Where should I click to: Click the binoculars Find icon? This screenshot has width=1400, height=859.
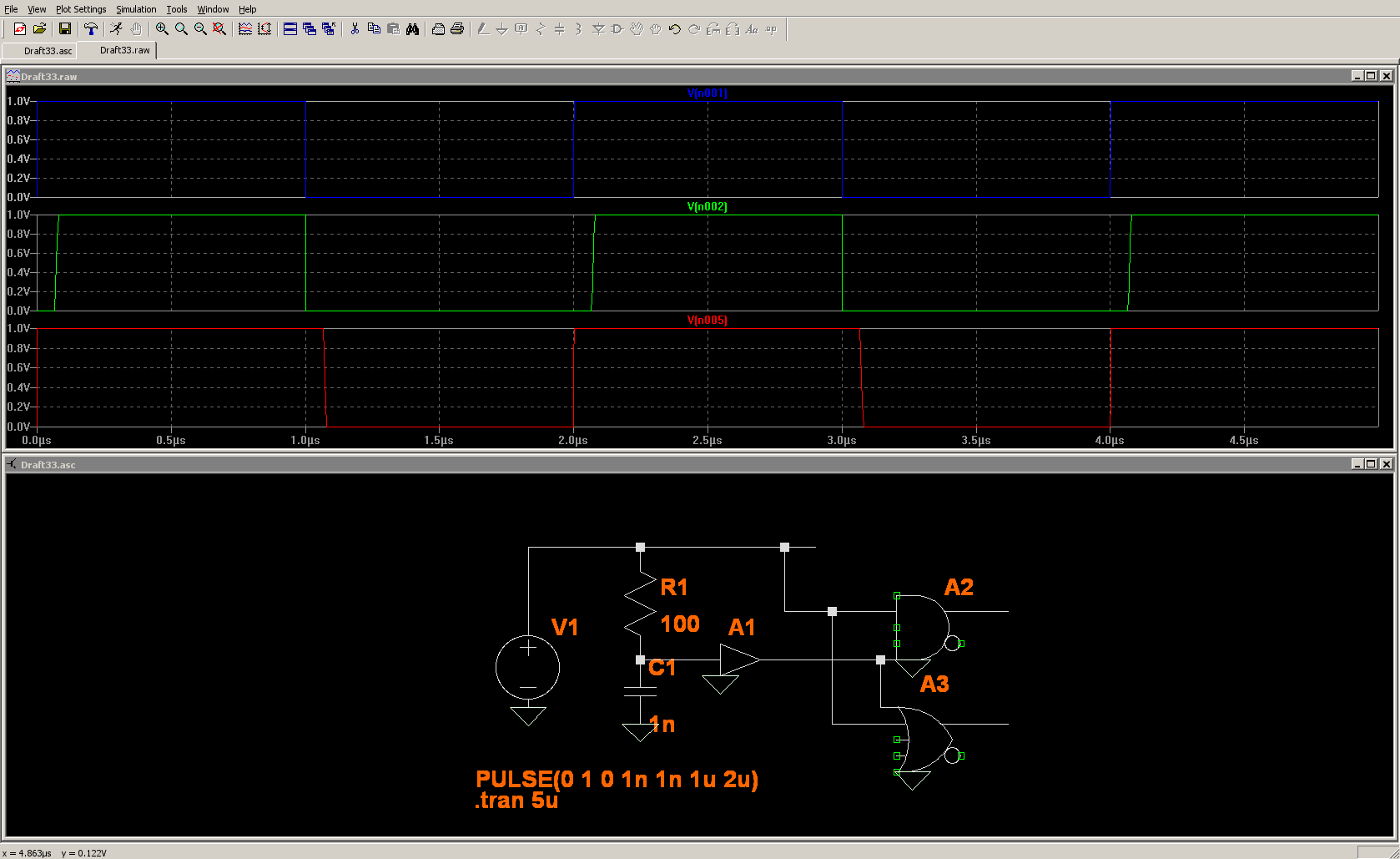tap(412, 29)
